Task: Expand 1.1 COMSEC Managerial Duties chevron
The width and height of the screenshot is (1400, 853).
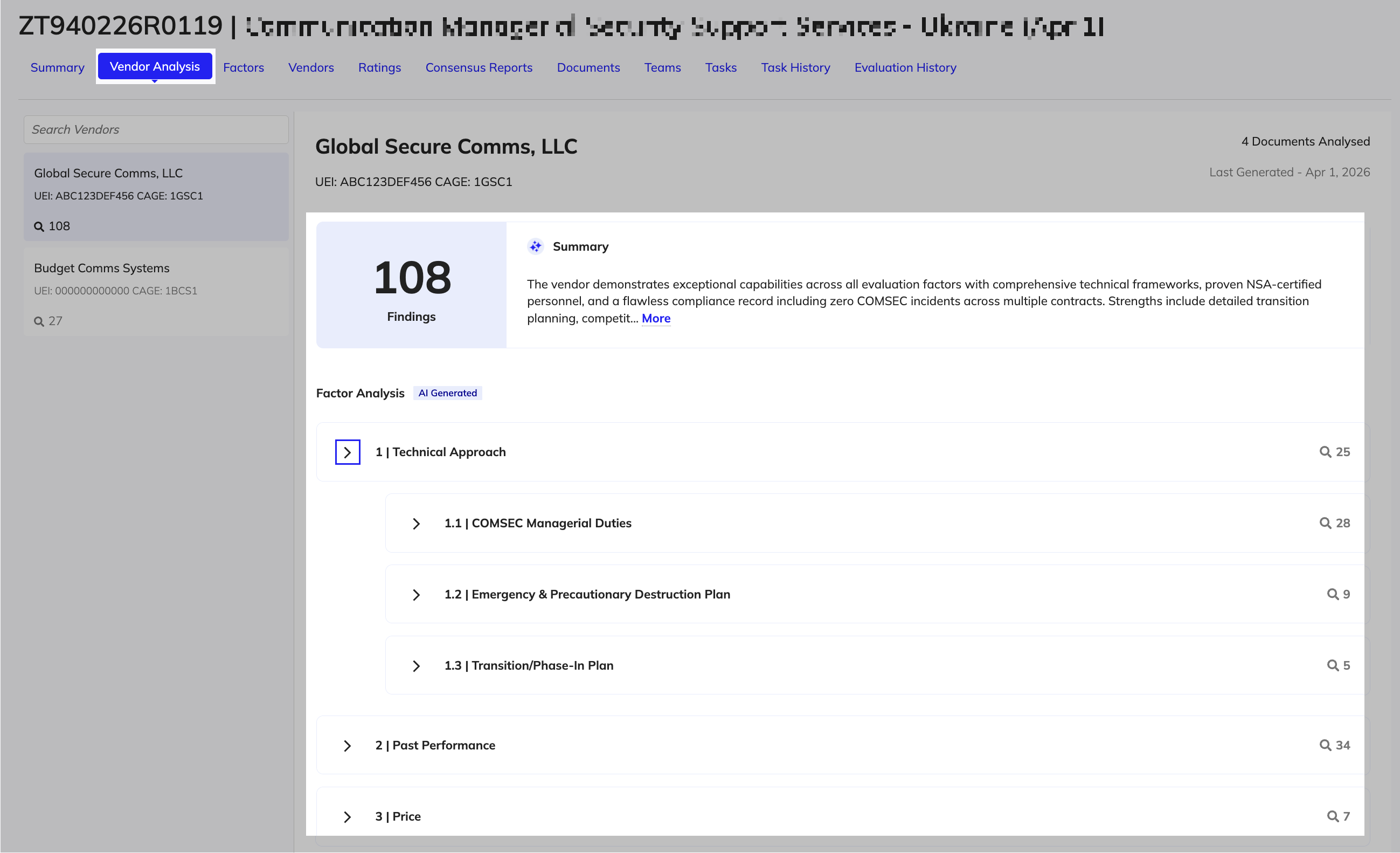Action: 416,523
